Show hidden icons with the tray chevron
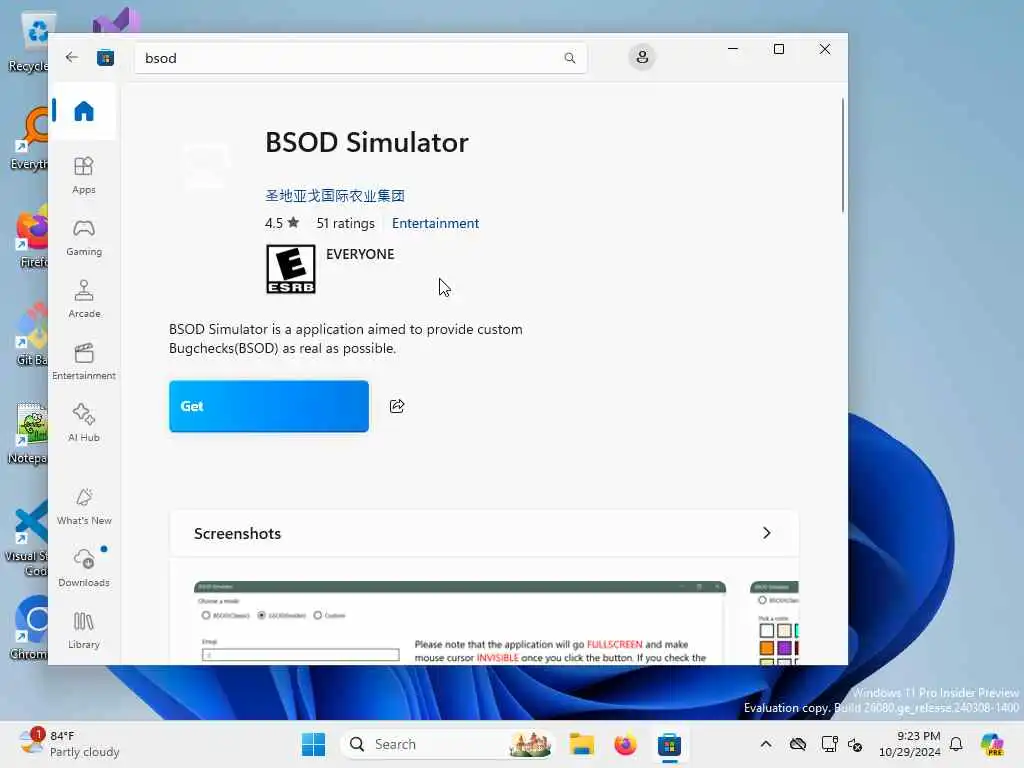This screenshot has width=1024, height=768. point(766,744)
